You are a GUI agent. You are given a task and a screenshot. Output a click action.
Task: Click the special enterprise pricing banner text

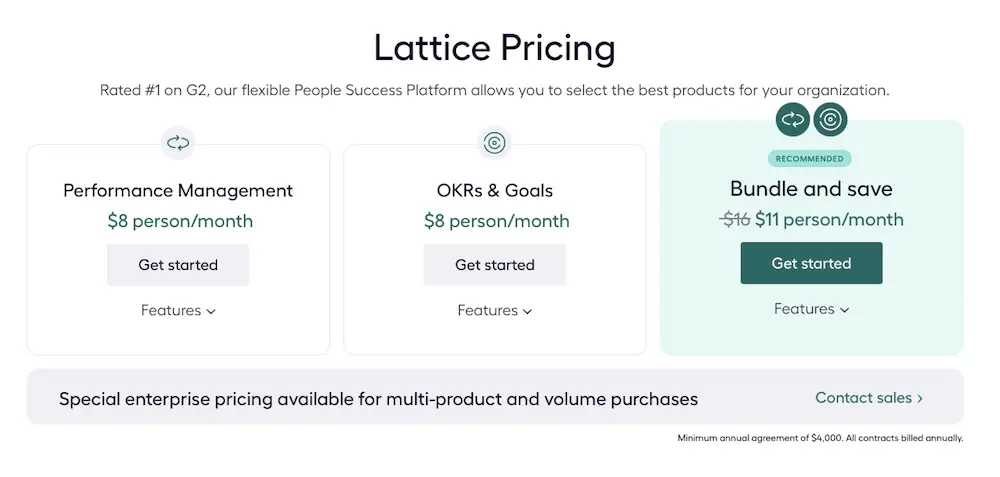click(378, 399)
